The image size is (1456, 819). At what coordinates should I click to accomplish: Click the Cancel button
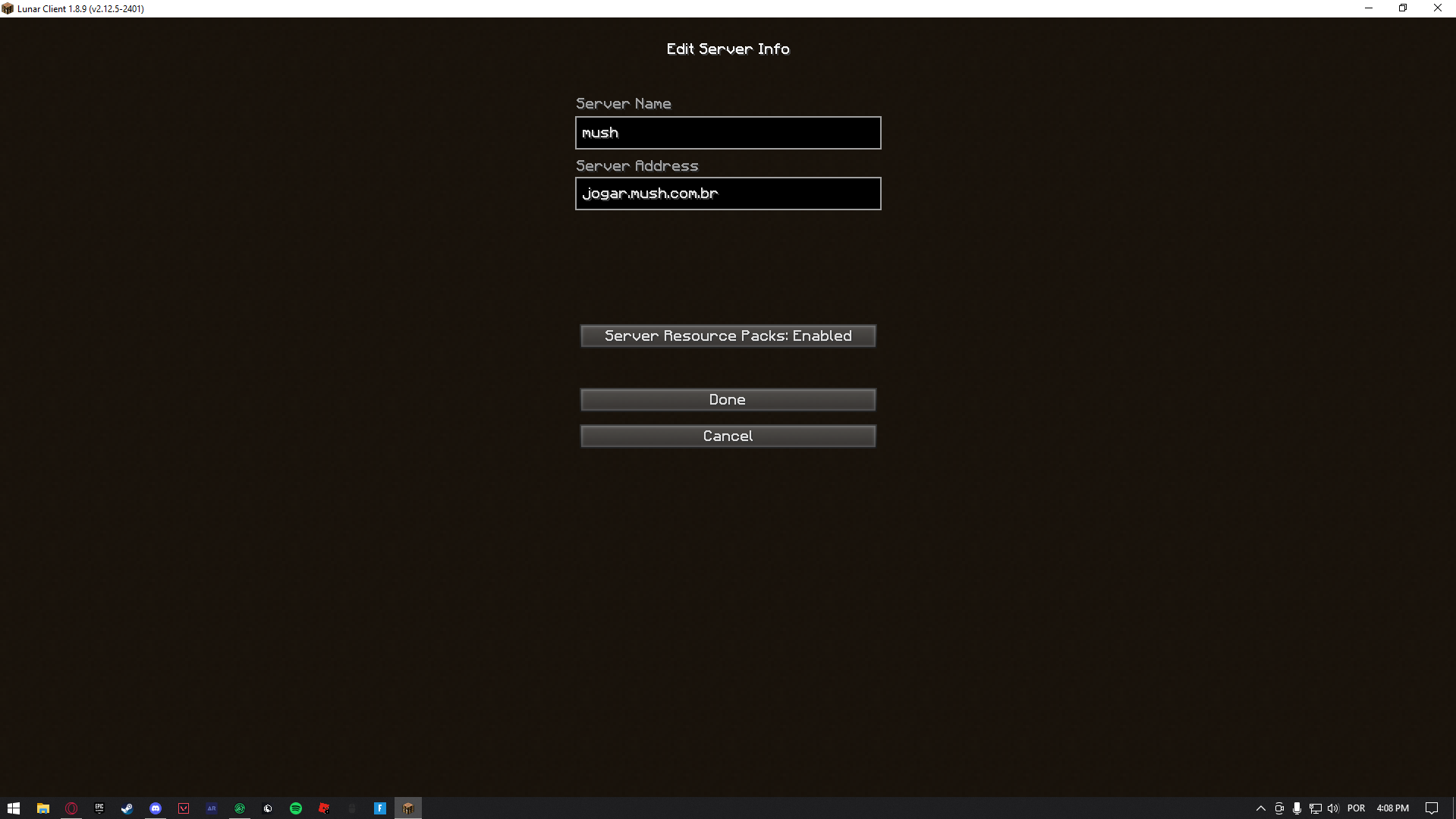click(x=728, y=436)
